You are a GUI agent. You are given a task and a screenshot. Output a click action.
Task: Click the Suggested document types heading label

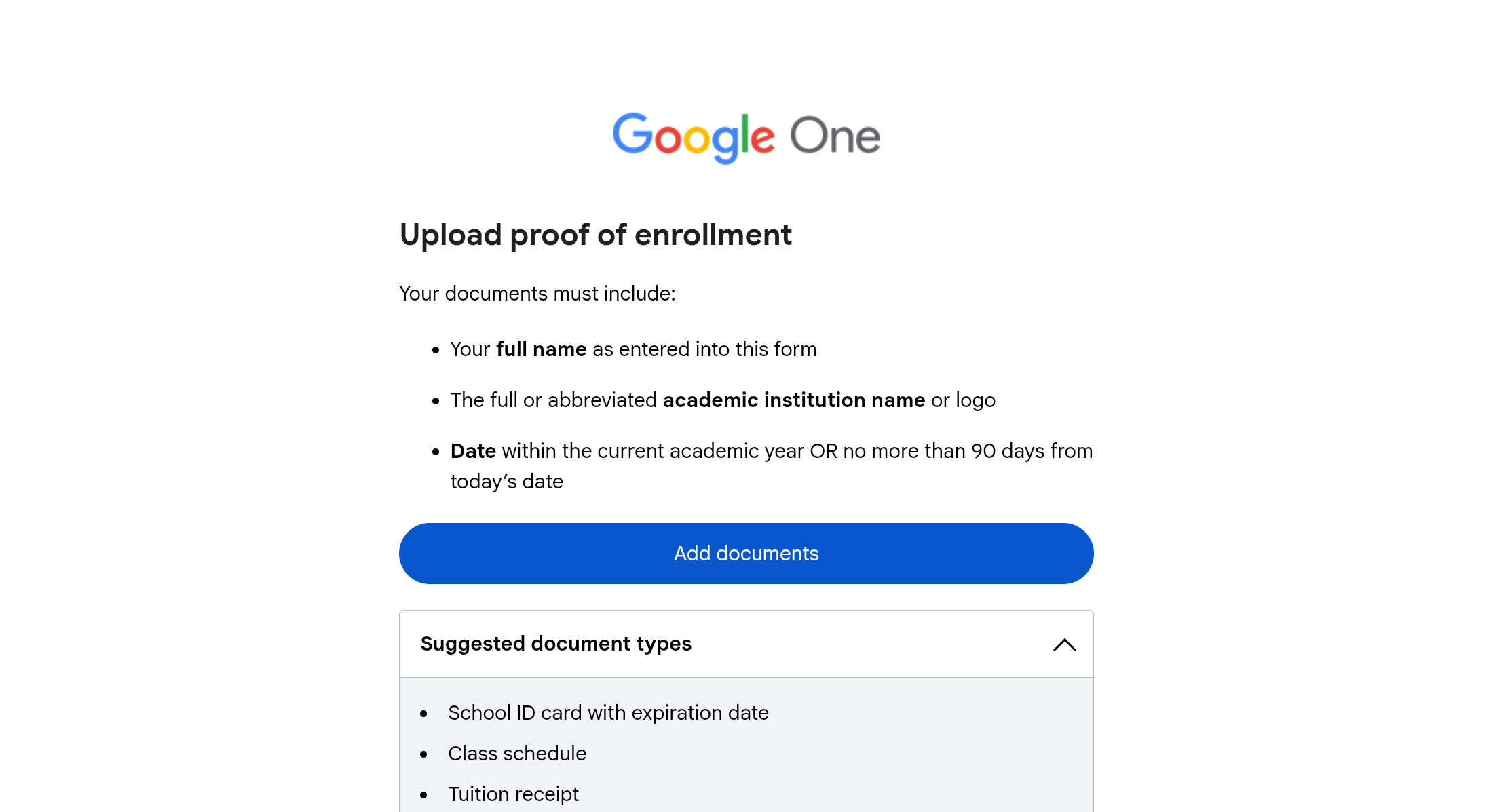[x=556, y=644]
